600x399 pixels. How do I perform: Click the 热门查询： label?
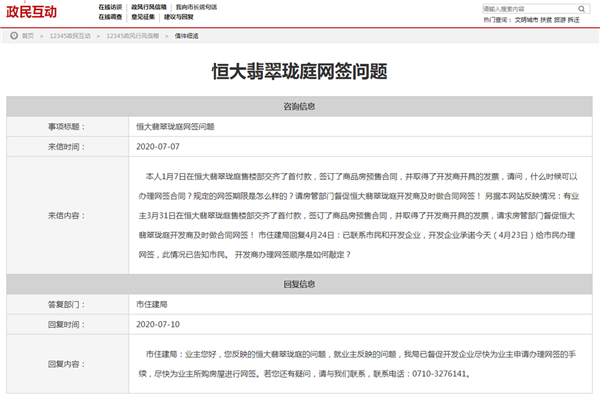click(497, 20)
